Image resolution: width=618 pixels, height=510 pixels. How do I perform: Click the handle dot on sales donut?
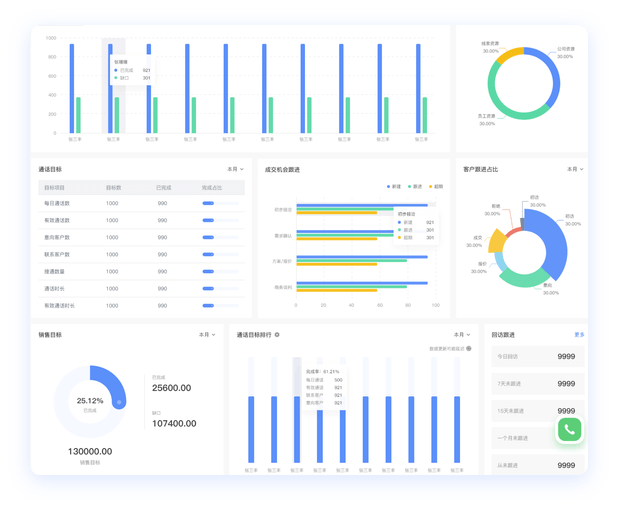click(x=119, y=401)
